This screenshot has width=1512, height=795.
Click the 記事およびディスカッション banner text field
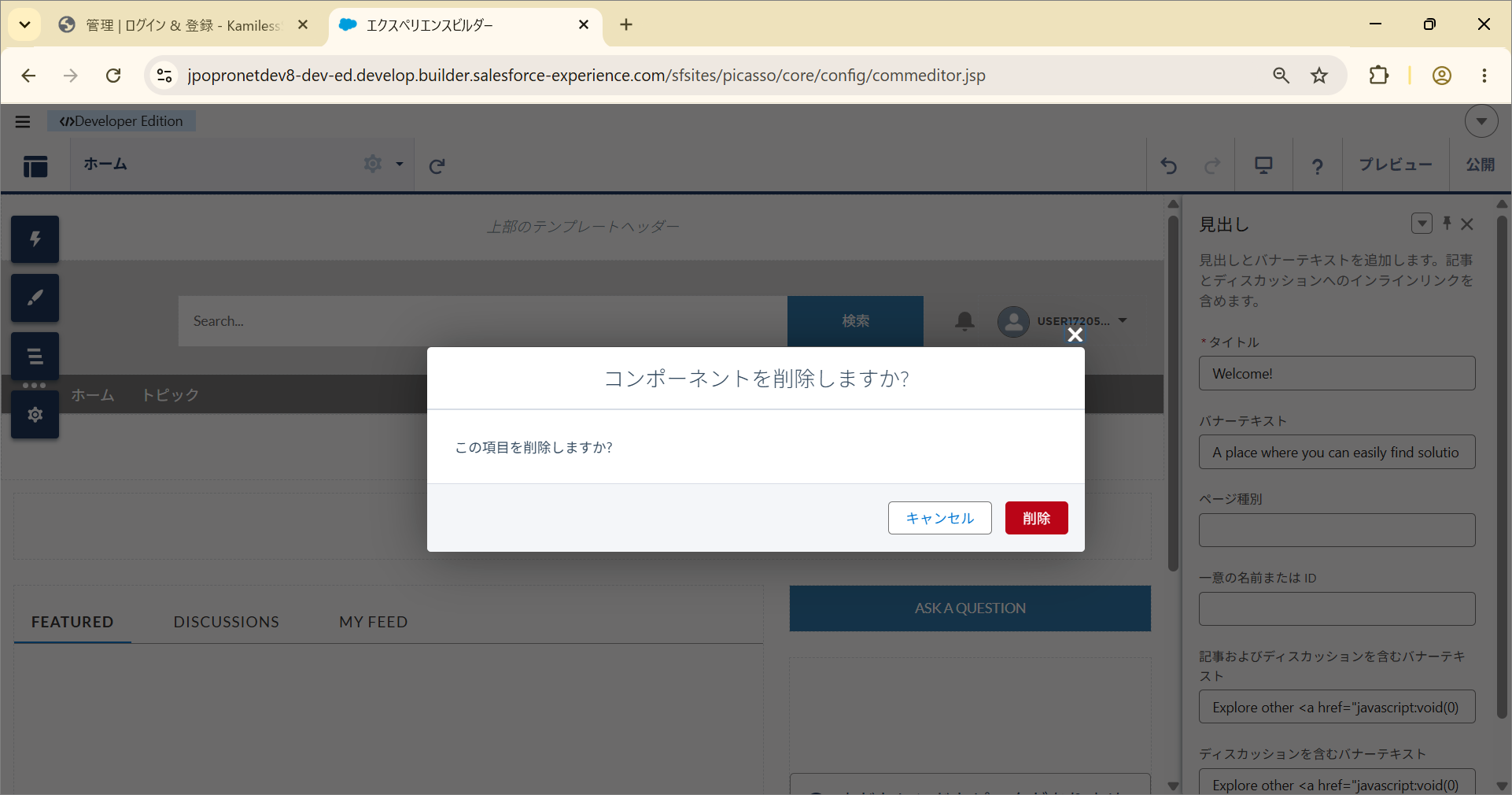(x=1337, y=707)
